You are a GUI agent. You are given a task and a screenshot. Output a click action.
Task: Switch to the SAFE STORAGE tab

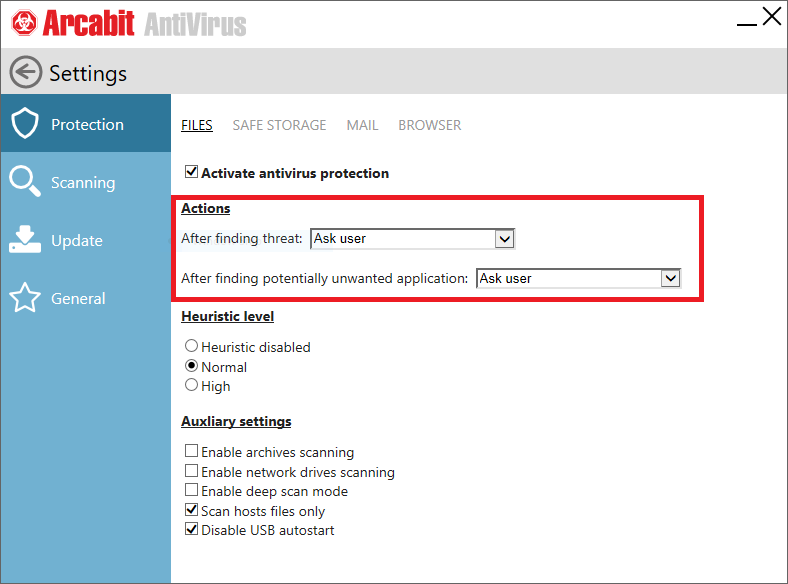pyautogui.click(x=279, y=125)
